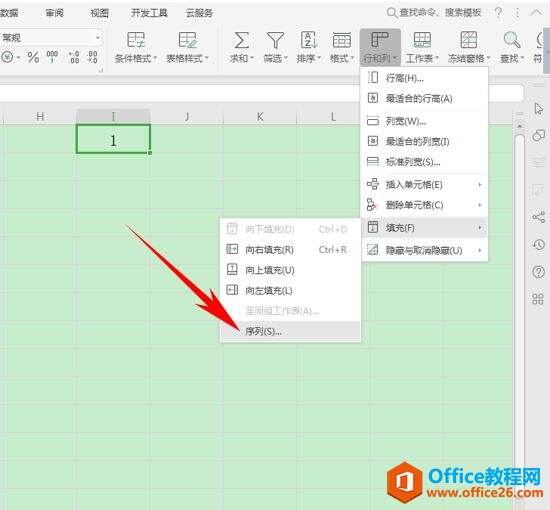Viewport: 550px width, 510px height.
Task: Switch to the 数据 data tab
Action: pos(9,13)
